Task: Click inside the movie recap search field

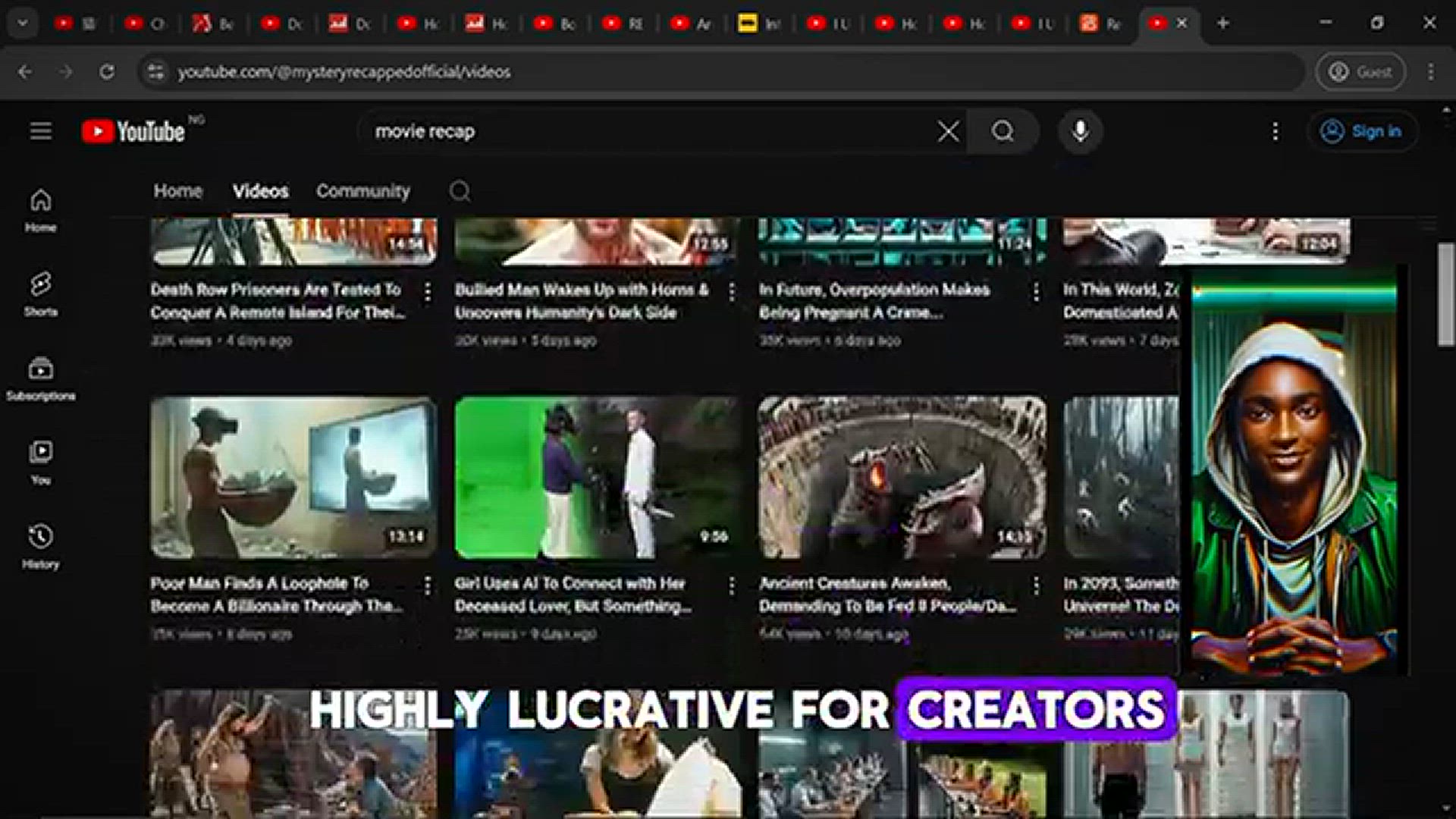Action: click(x=645, y=131)
